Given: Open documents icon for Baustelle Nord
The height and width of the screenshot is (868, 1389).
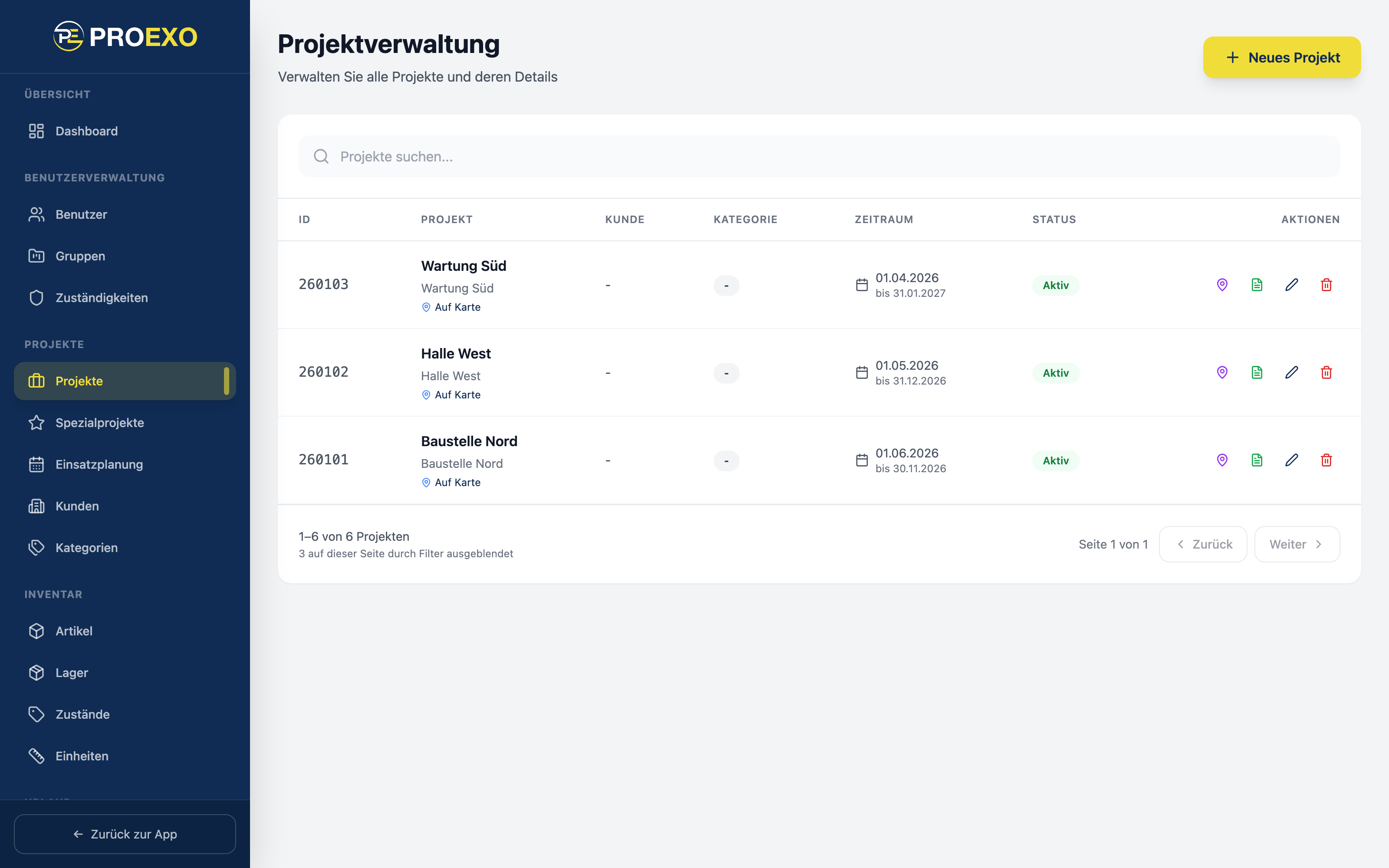Looking at the screenshot, I should click(1257, 460).
